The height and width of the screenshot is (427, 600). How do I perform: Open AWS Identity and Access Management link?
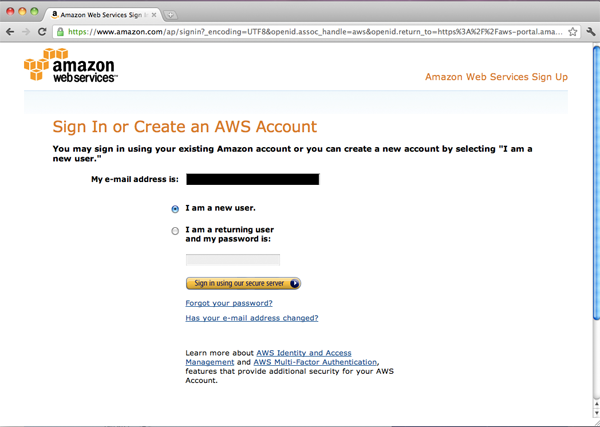304,353
